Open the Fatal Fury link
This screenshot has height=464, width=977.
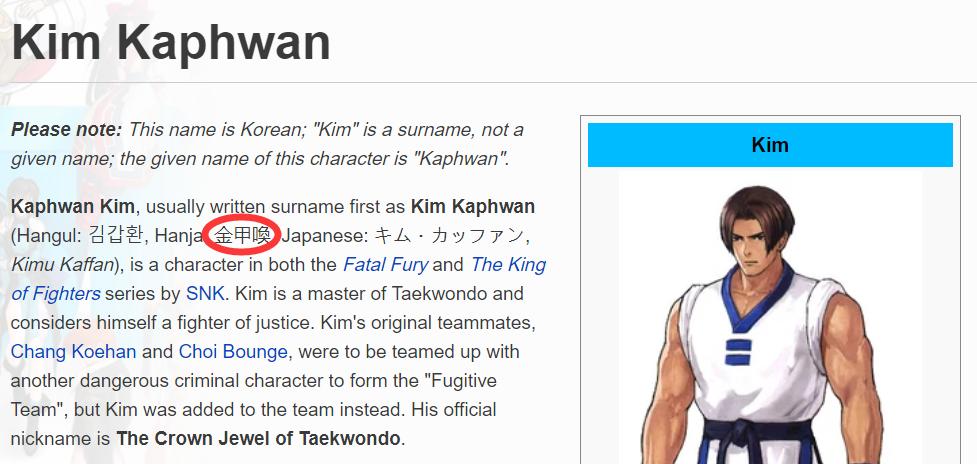click(x=386, y=265)
